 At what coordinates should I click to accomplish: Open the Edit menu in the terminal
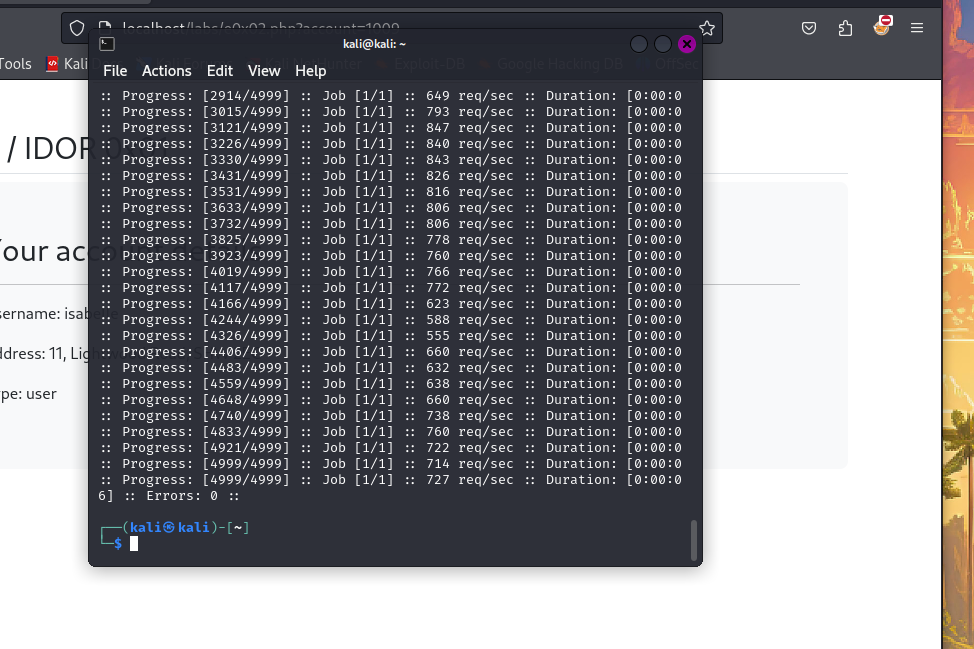(220, 71)
